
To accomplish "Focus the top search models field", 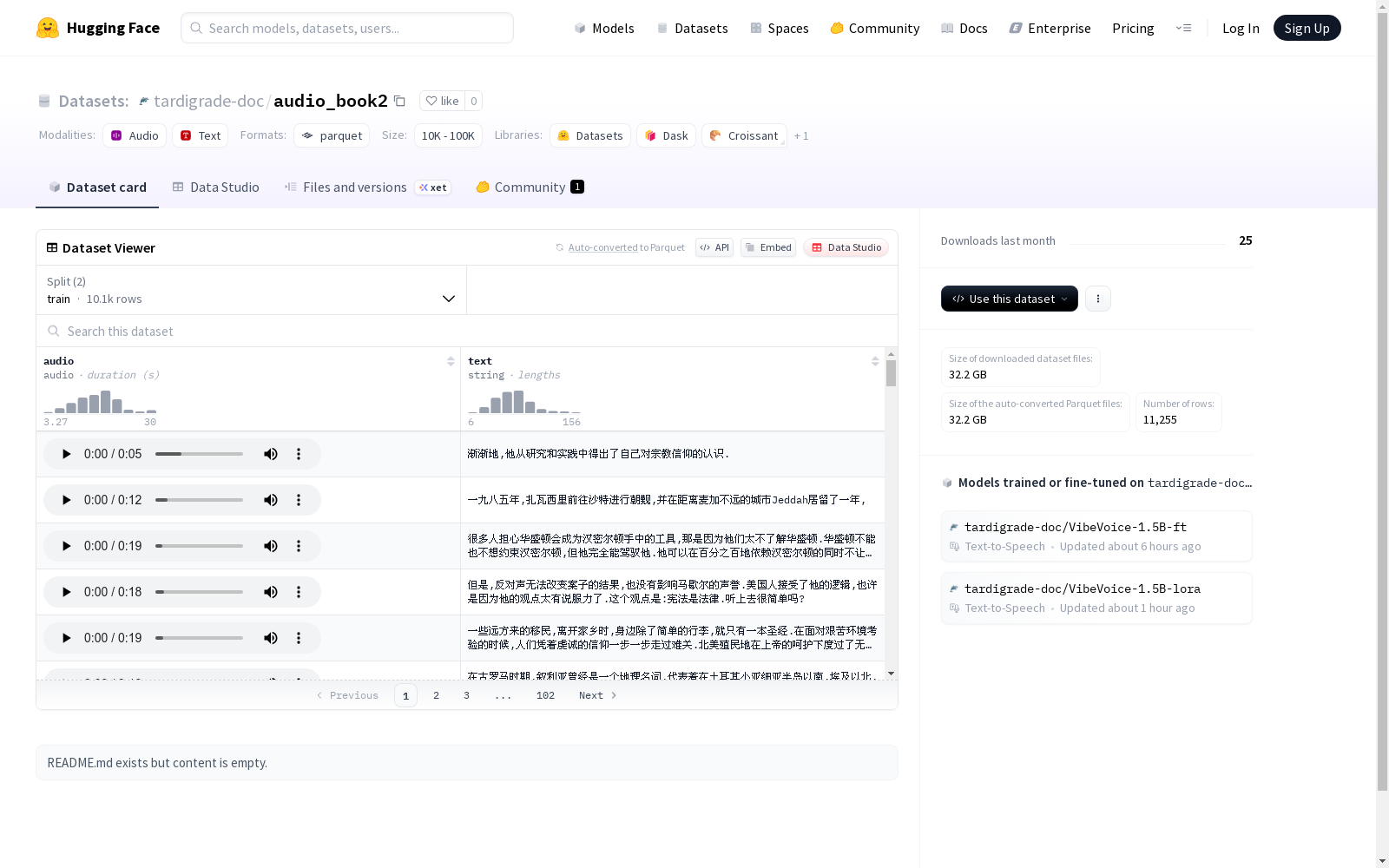I will pos(347,28).
